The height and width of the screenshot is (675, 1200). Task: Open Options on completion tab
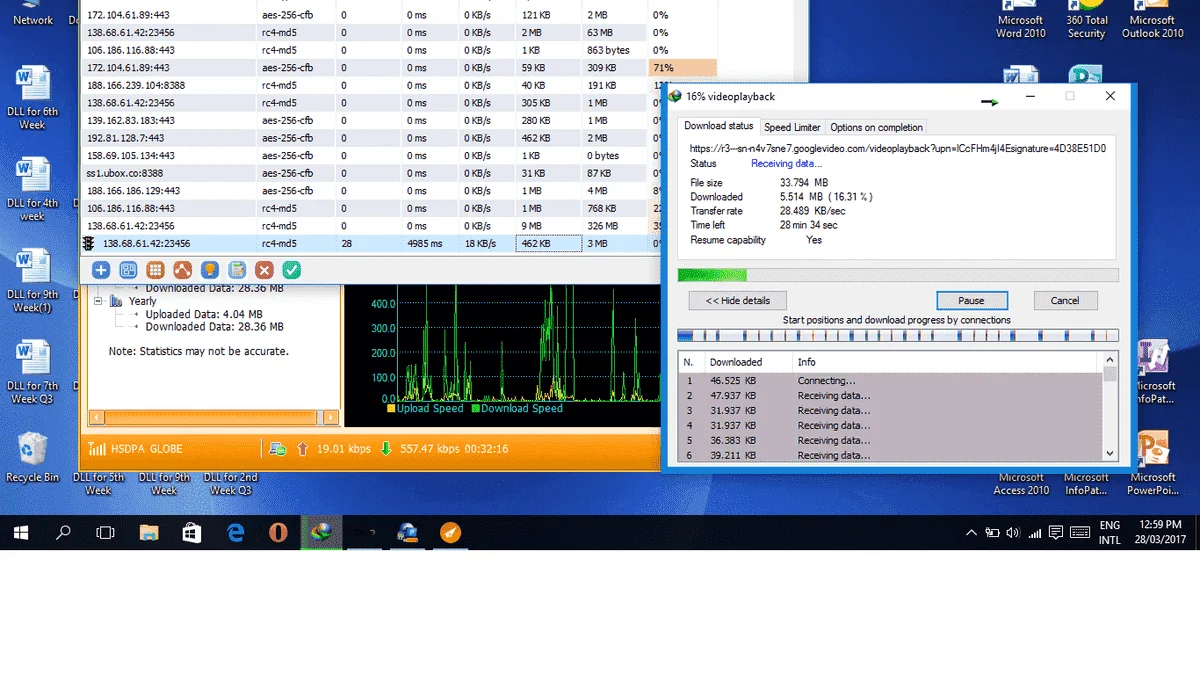pyautogui.click(x=876, y=127)
